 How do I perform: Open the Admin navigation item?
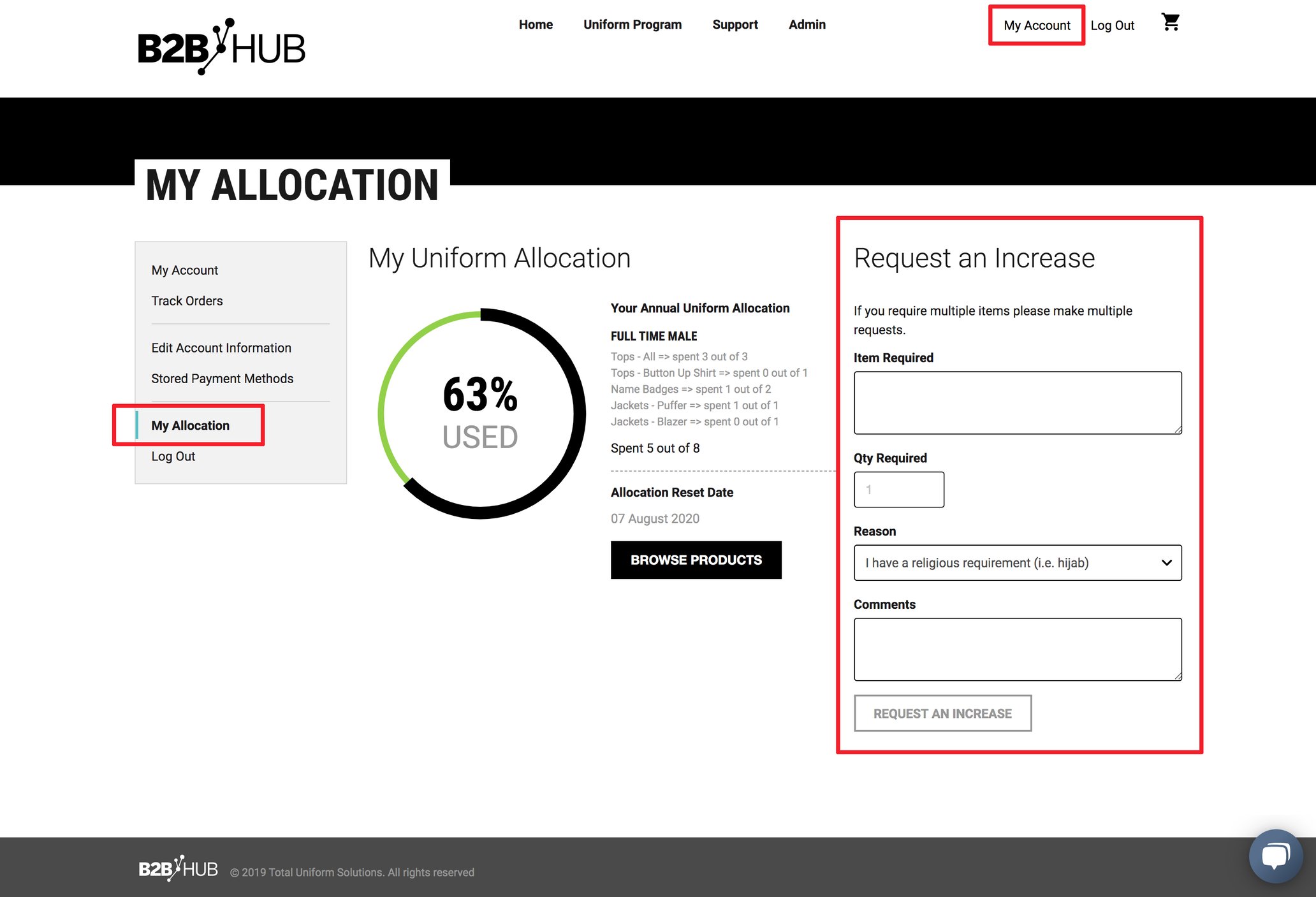807,25
